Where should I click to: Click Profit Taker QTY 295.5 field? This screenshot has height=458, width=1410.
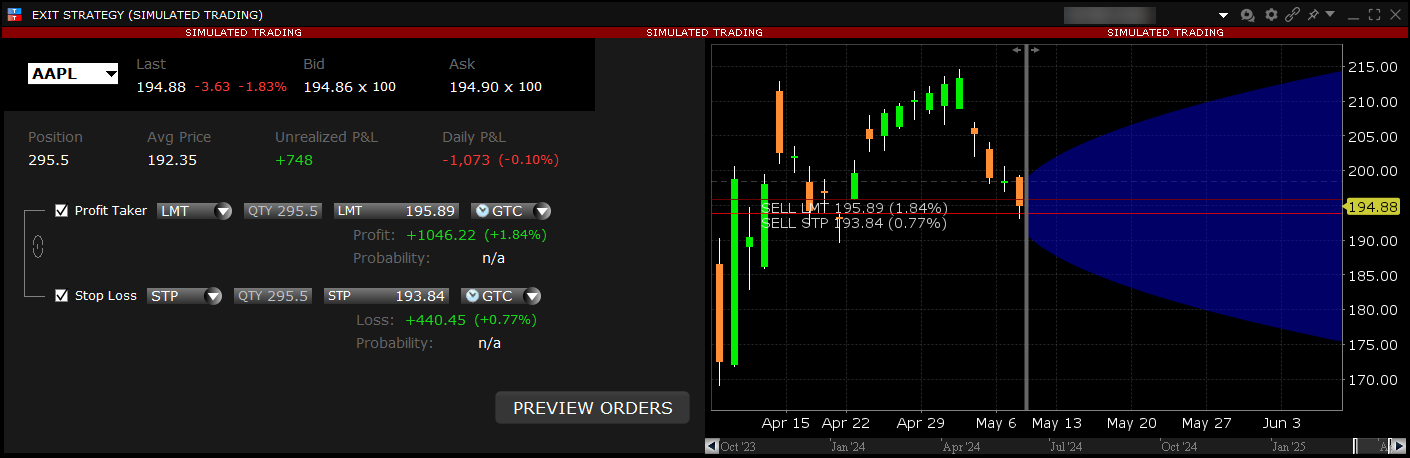[x=283, y=211]
